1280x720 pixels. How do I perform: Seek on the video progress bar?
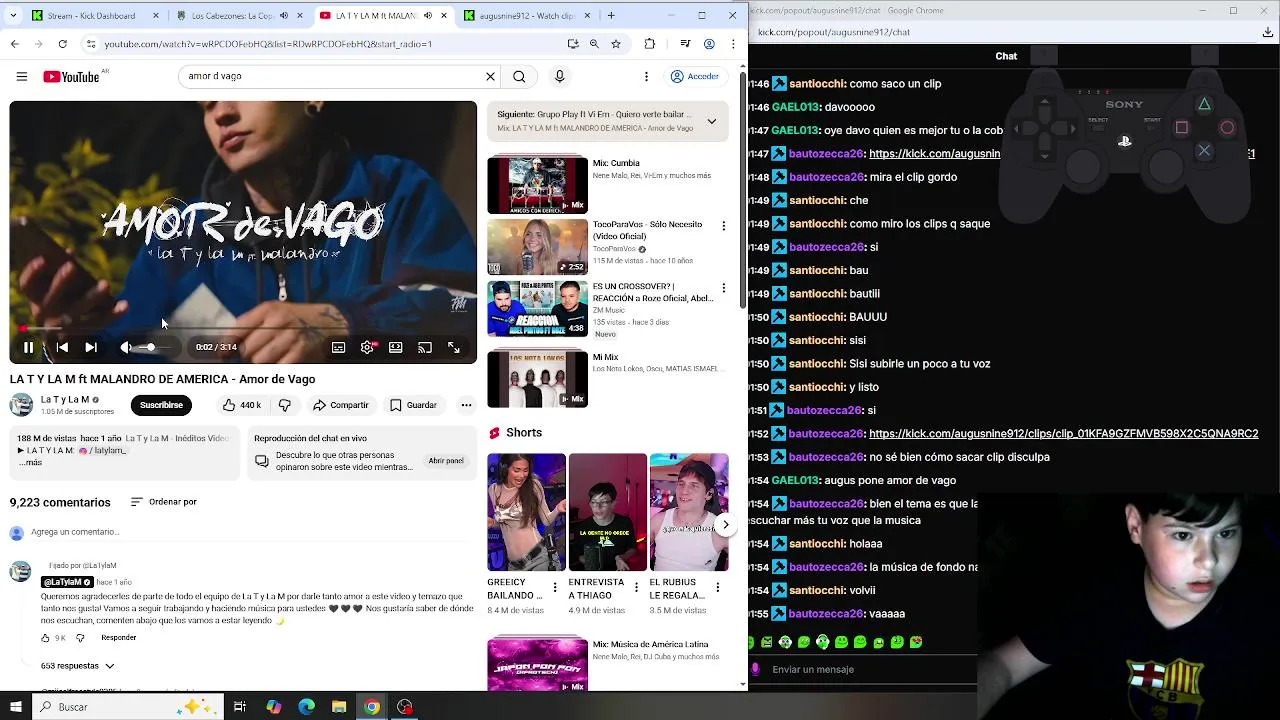coord(243,328)
